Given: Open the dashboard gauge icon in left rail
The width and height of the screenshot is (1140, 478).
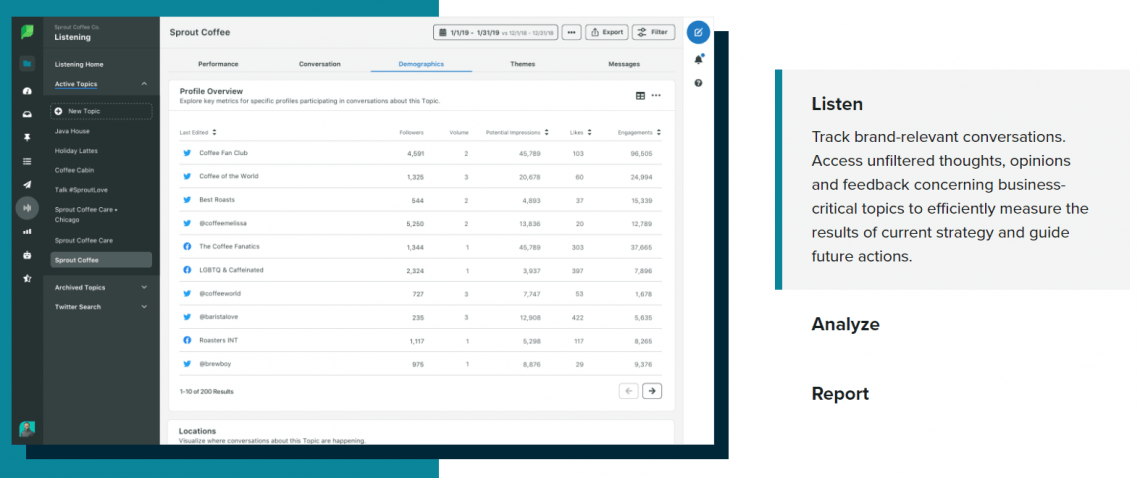Looking at the screenshot, I should coord(27,91).
